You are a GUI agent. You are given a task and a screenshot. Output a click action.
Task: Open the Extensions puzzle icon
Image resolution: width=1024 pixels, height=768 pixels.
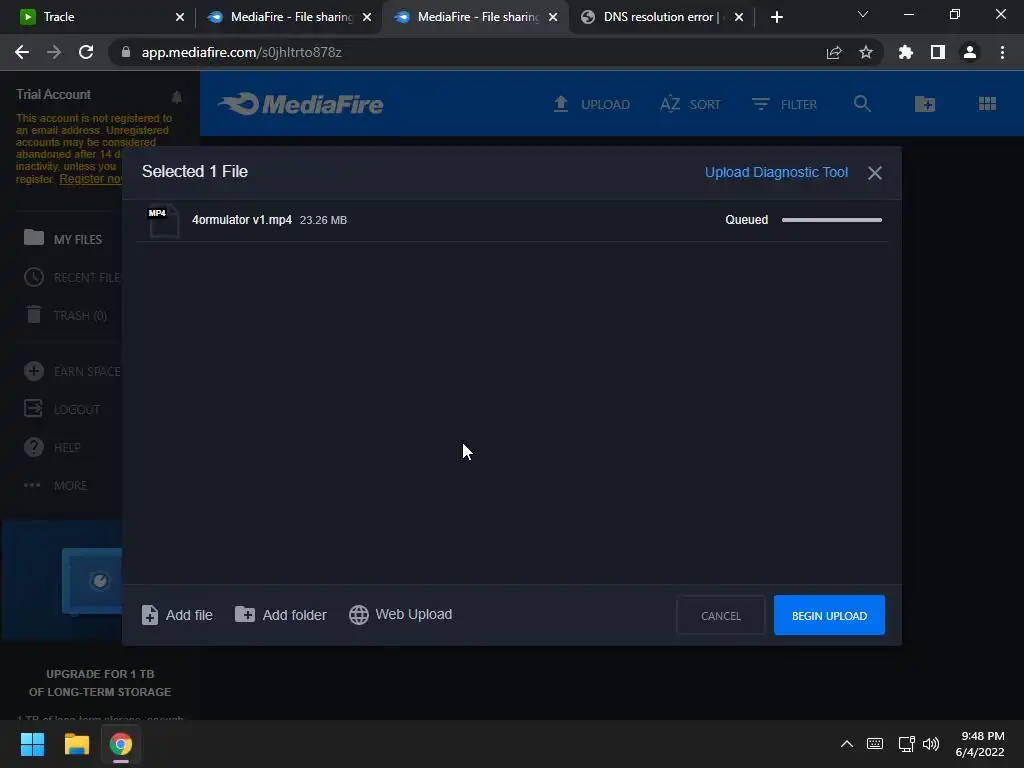point(906,52)
